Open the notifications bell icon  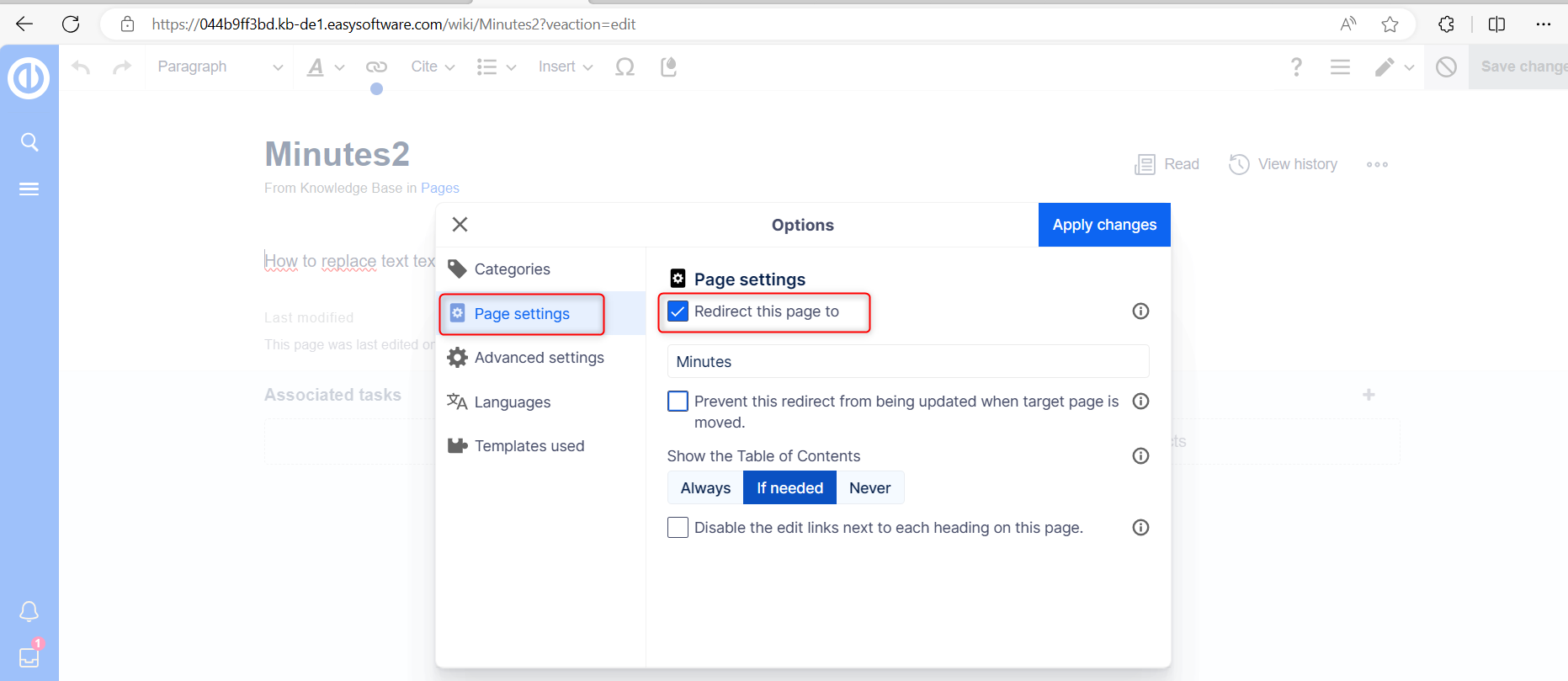[x=29, y=611]
